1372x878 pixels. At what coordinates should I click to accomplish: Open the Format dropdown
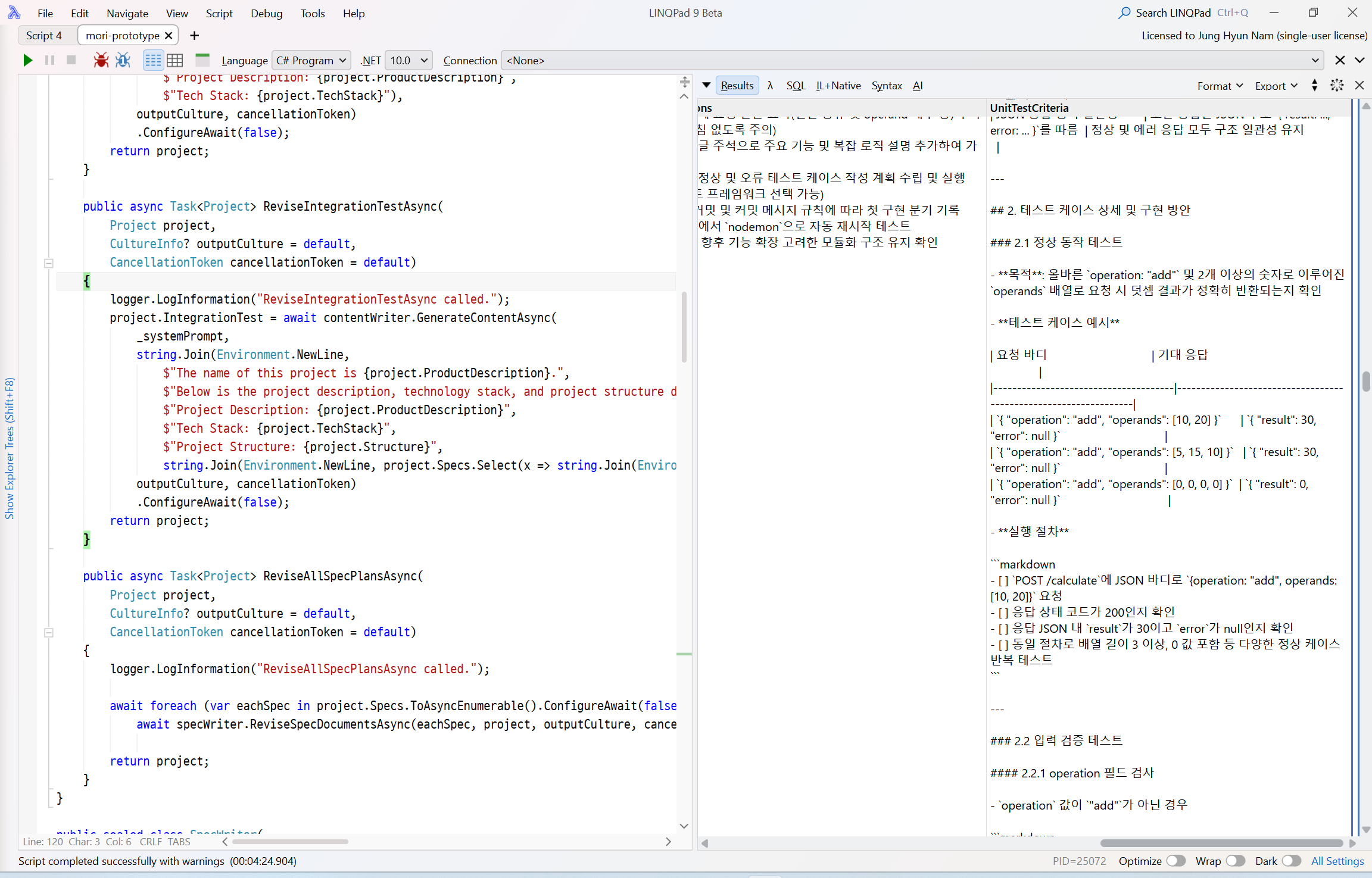coord(1220,86)
